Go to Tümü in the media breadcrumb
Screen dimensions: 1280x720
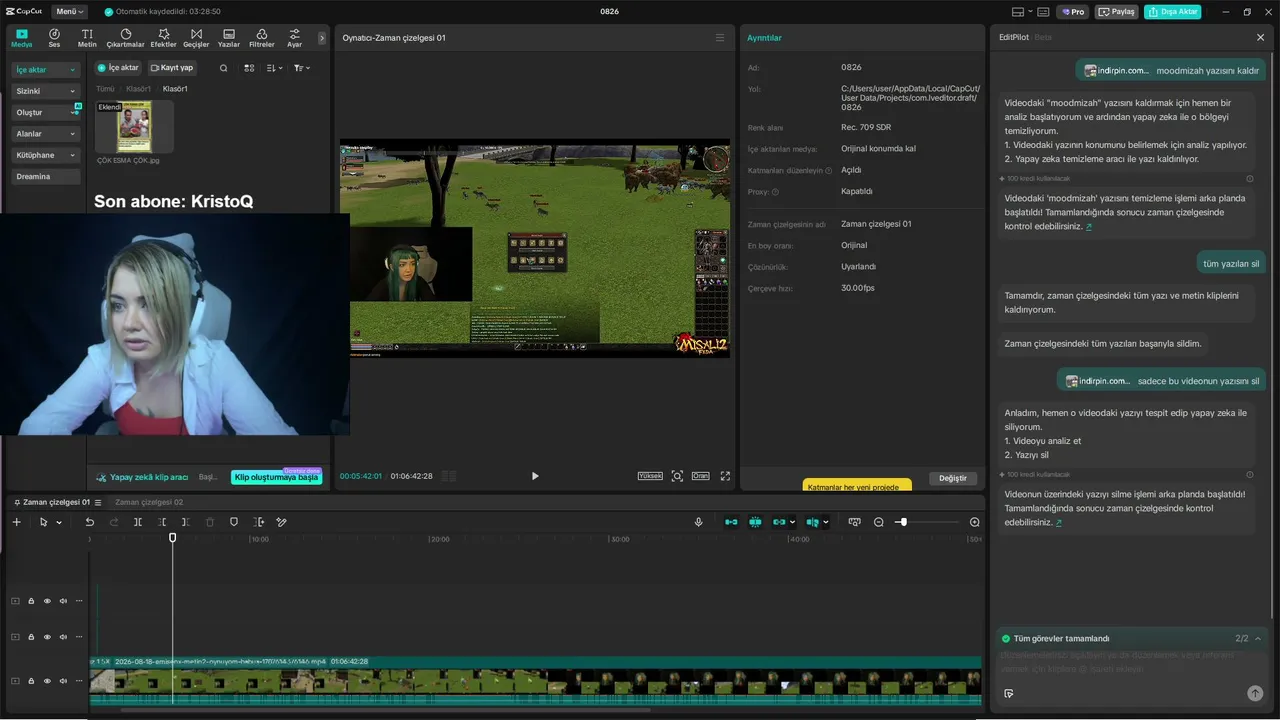105,89
